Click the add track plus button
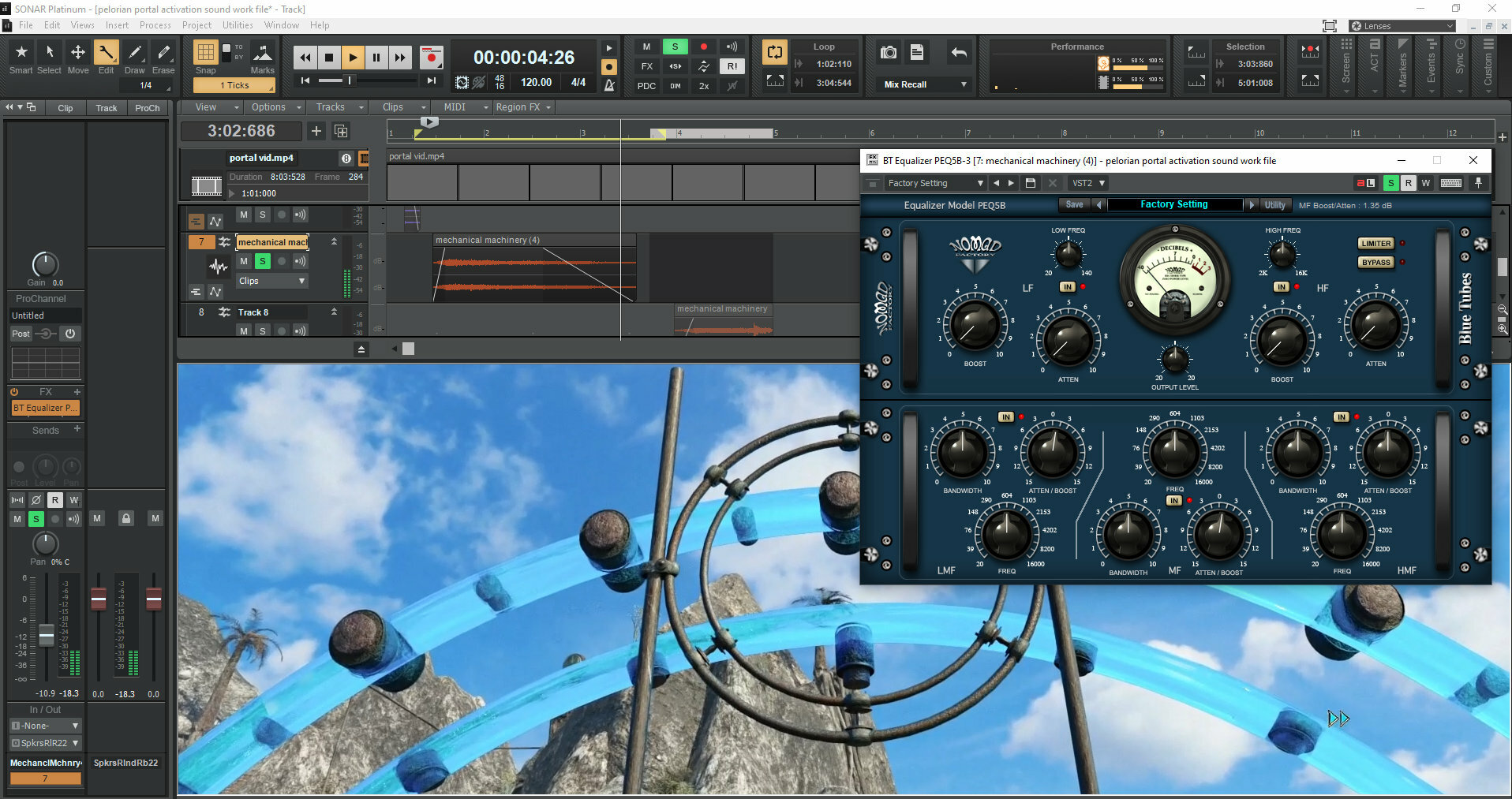1512x799 pixels. (316, 131)
